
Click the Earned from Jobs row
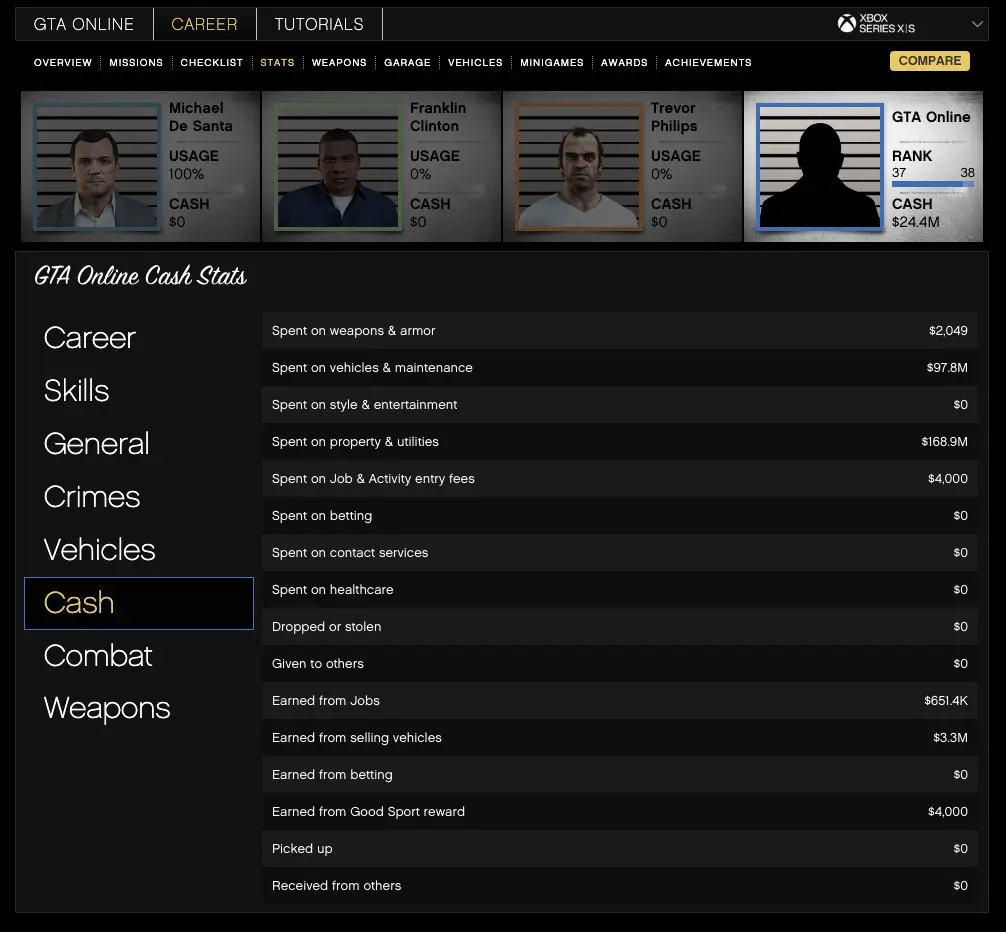(x=619, y=701)
